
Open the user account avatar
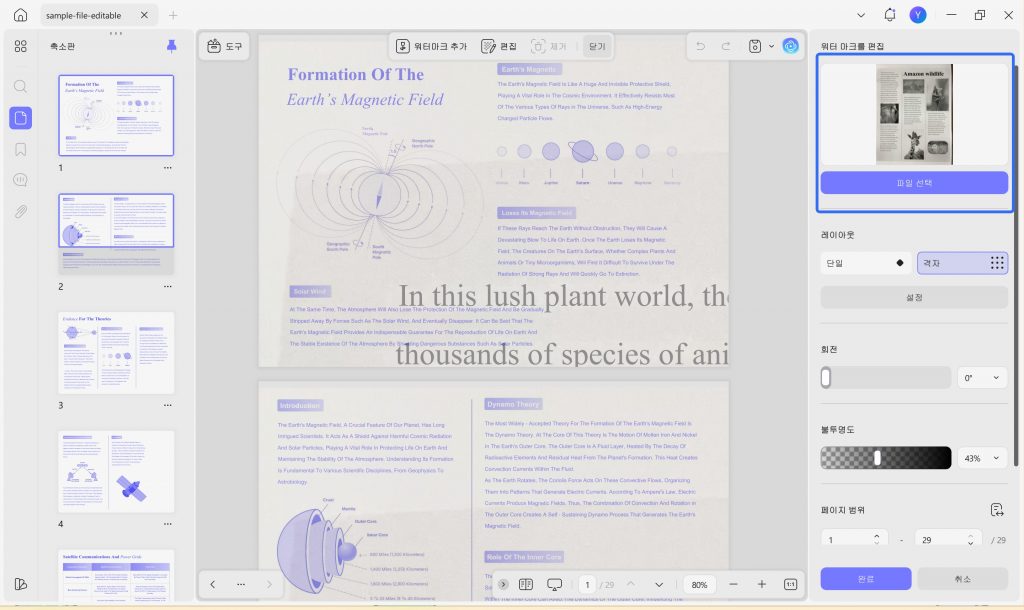(918, 14)
